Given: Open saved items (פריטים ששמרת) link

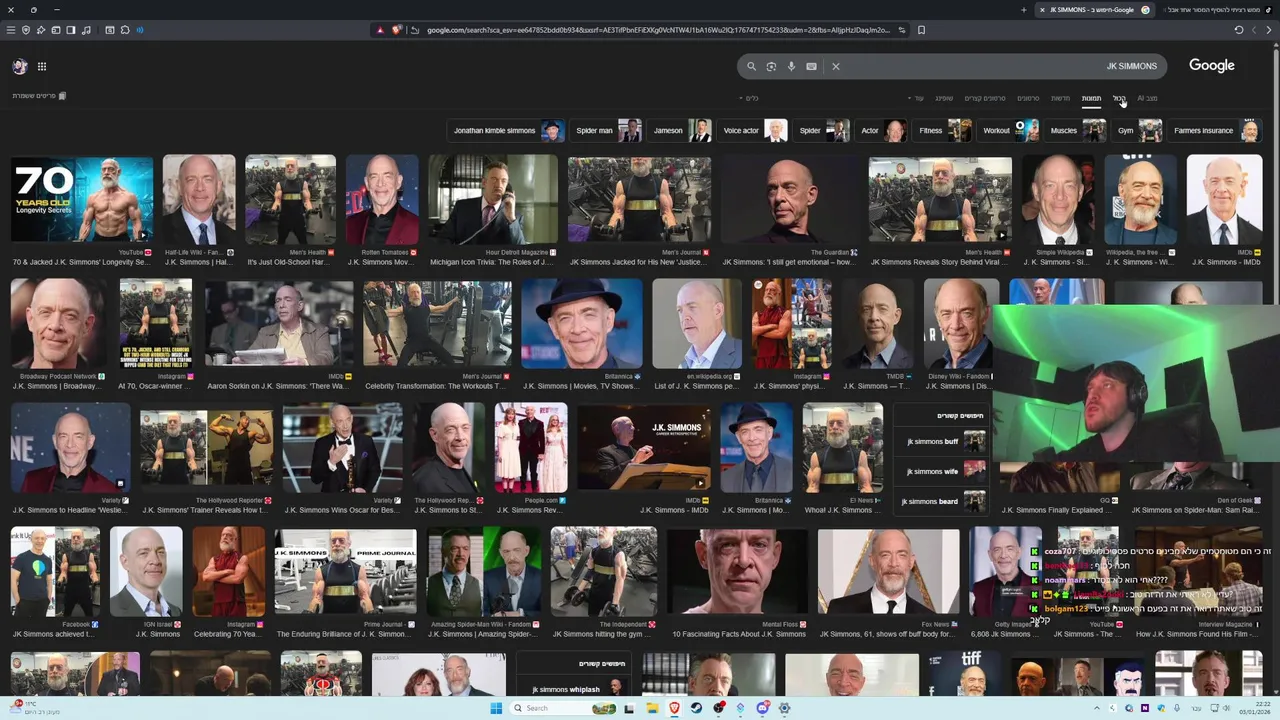Looking at the screenshot, I should [39, 96].
